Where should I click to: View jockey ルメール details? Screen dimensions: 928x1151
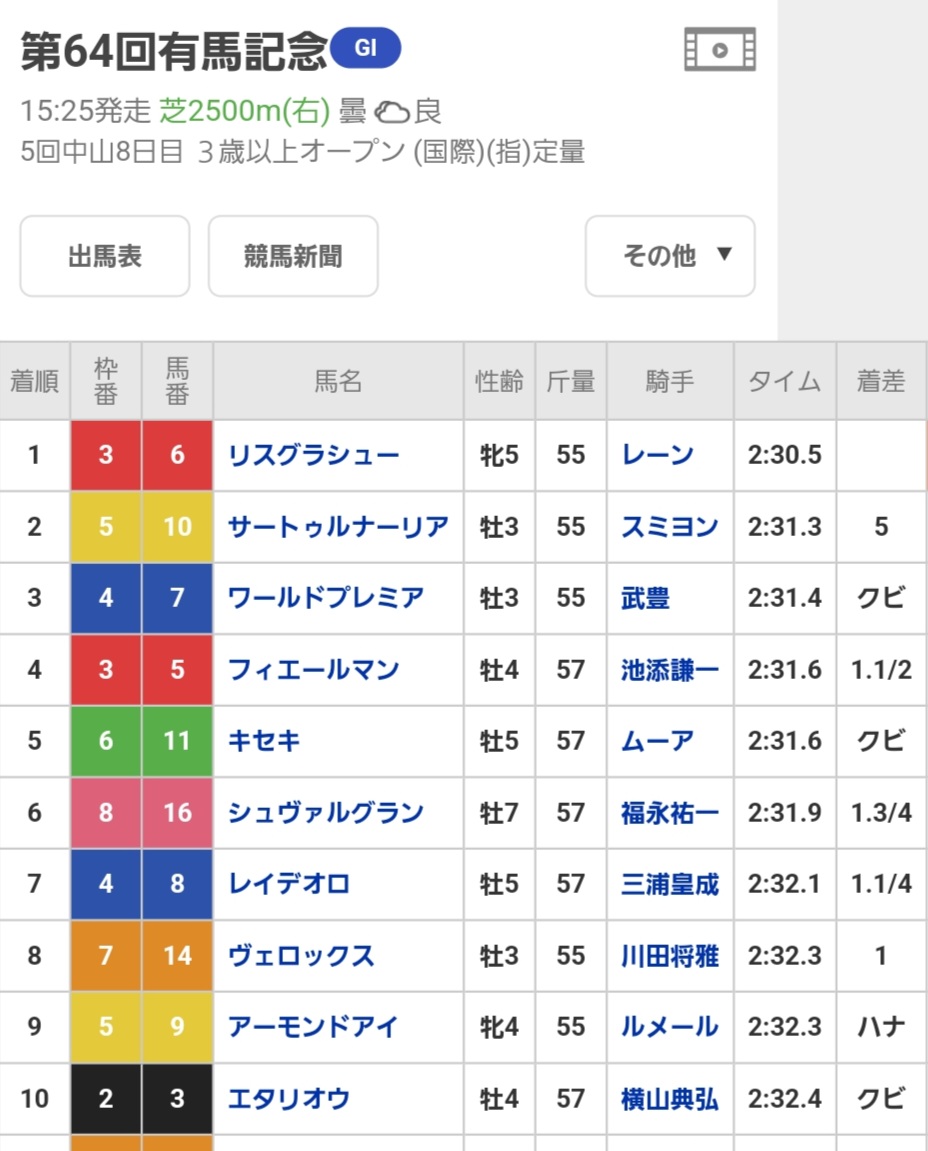669,1027
